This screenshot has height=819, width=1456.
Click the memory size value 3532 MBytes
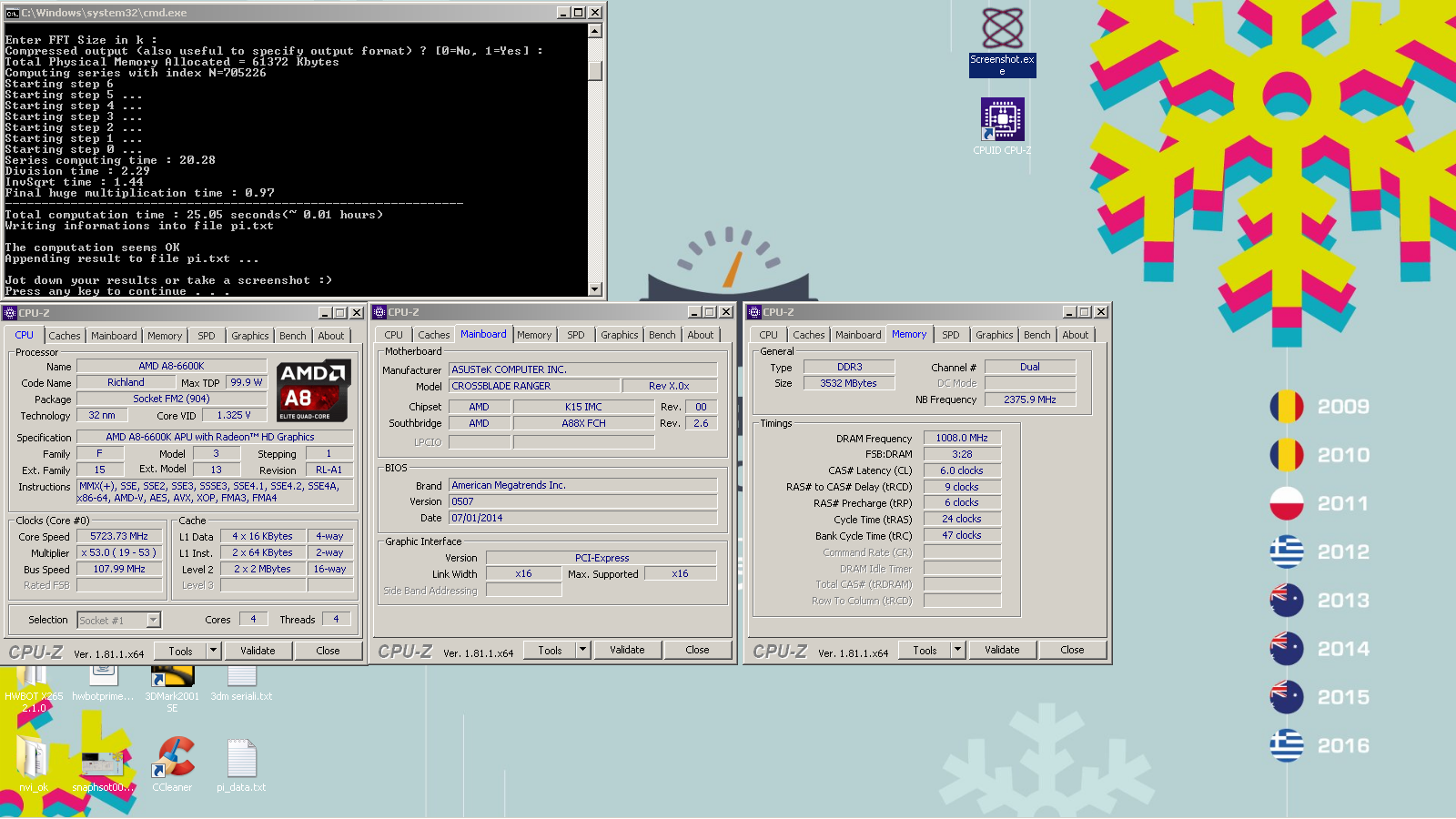[x=848, y=383]
